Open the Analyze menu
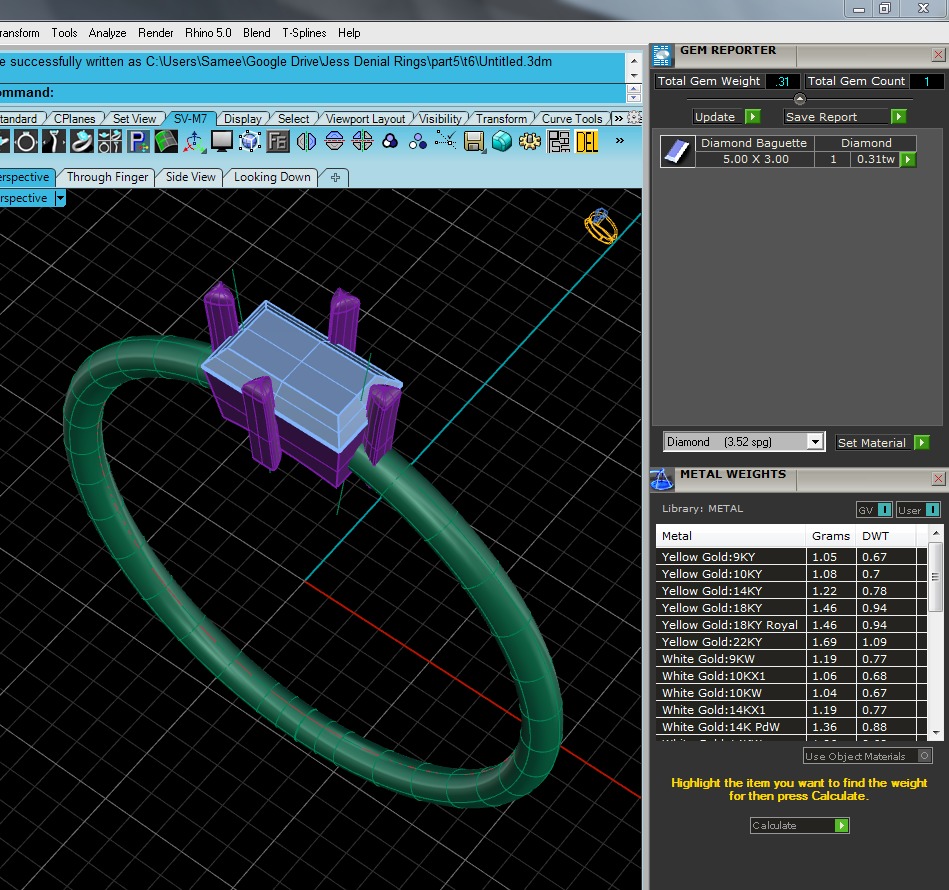Image resolution: width=949 pixels, height=890 pixels. click(107, 33)
